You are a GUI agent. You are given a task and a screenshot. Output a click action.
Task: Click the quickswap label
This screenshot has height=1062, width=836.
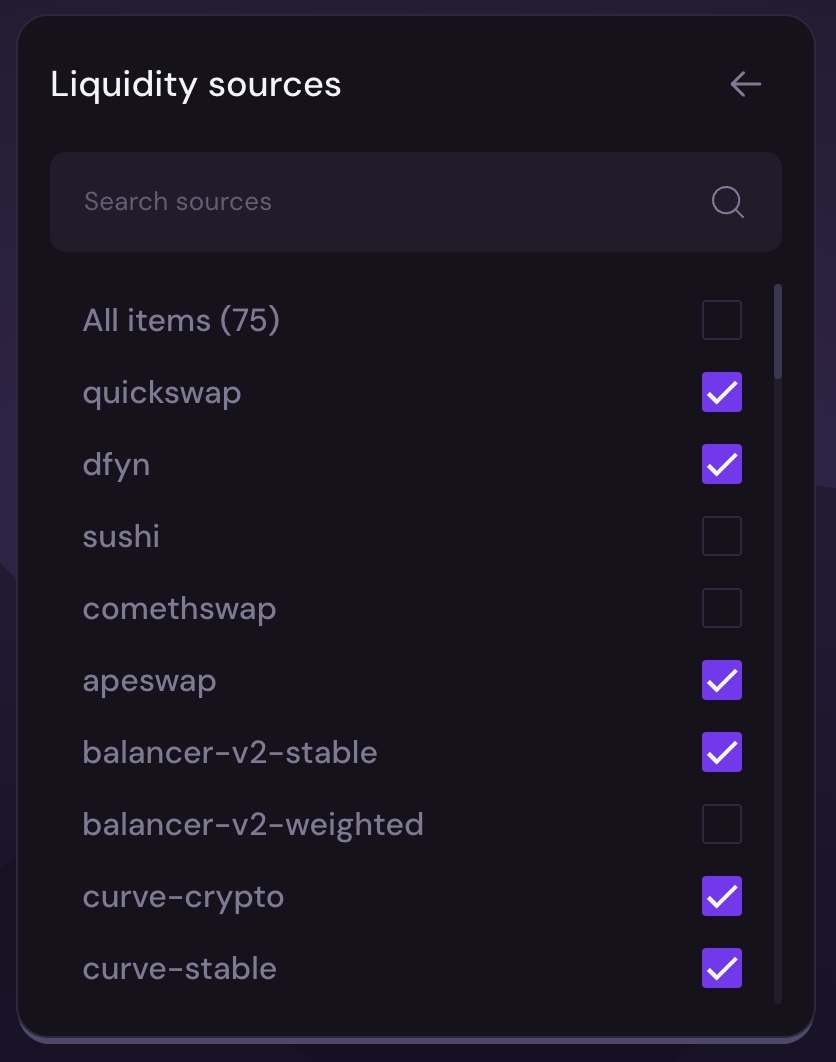point(162,393)
